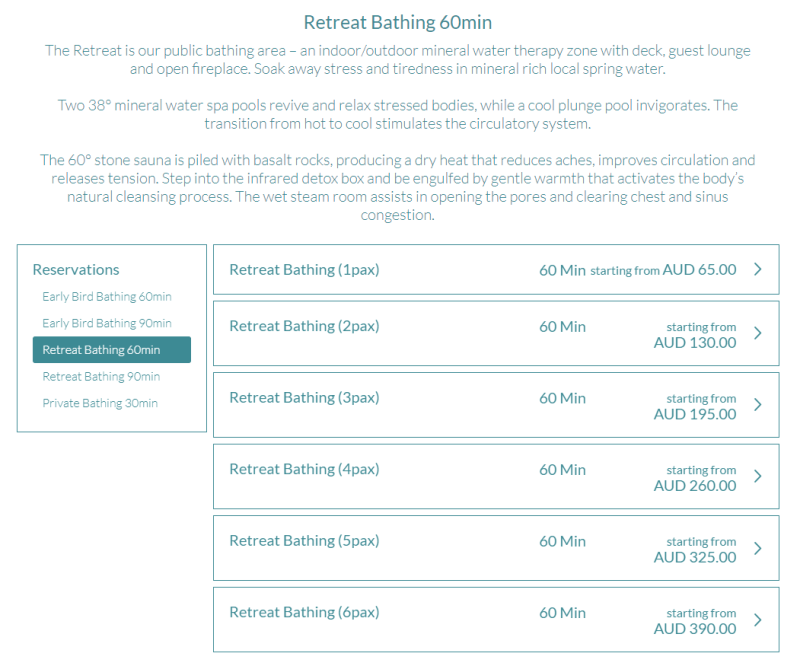Choose Private Bathing 30min option

click(x=100, y=403)
